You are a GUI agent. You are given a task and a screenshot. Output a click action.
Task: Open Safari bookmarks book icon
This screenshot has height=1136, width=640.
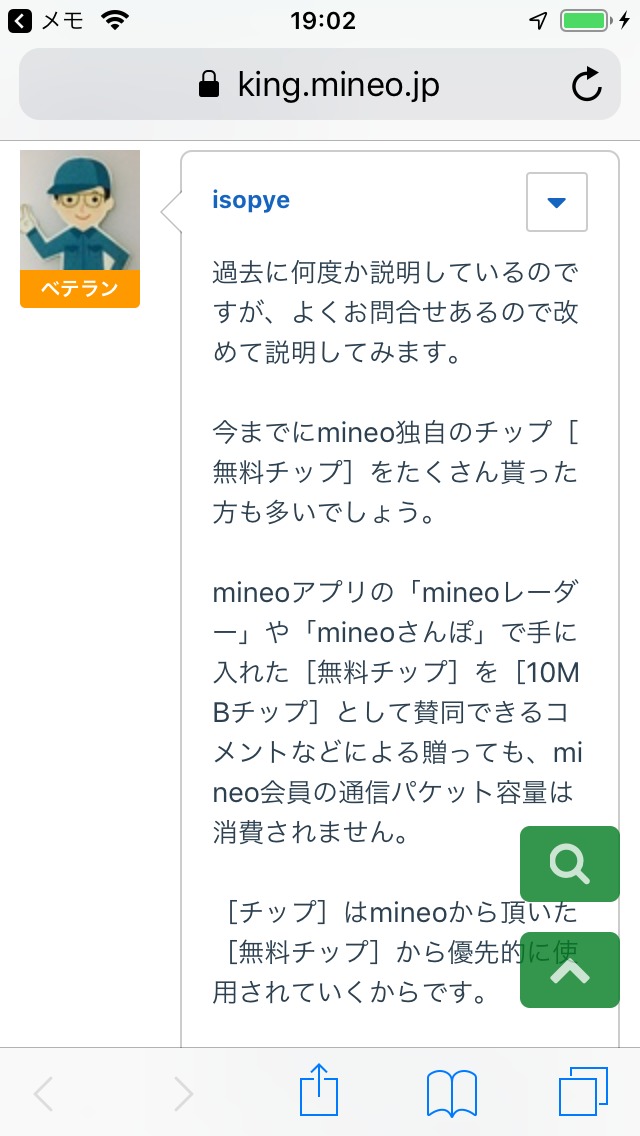tap(451, 1092)
